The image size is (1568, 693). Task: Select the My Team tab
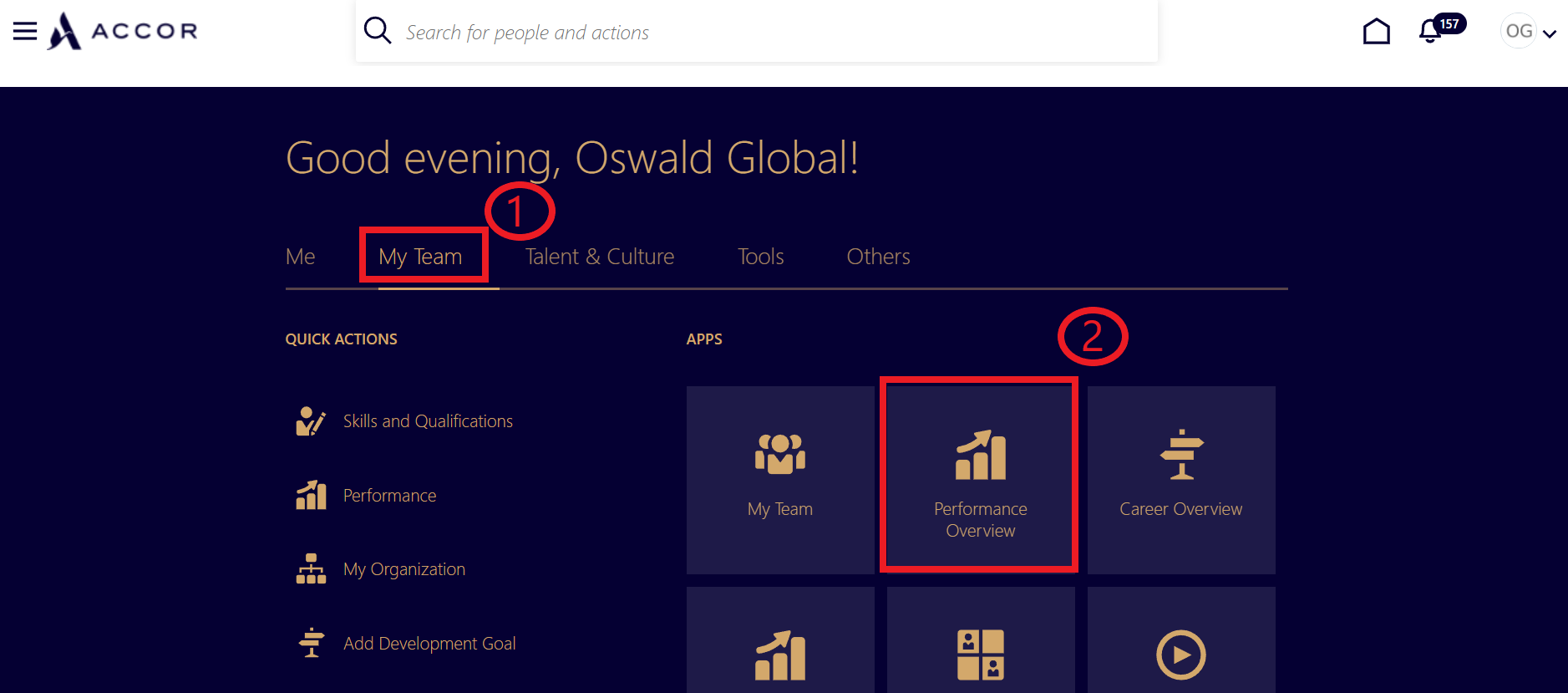[420, 257]
